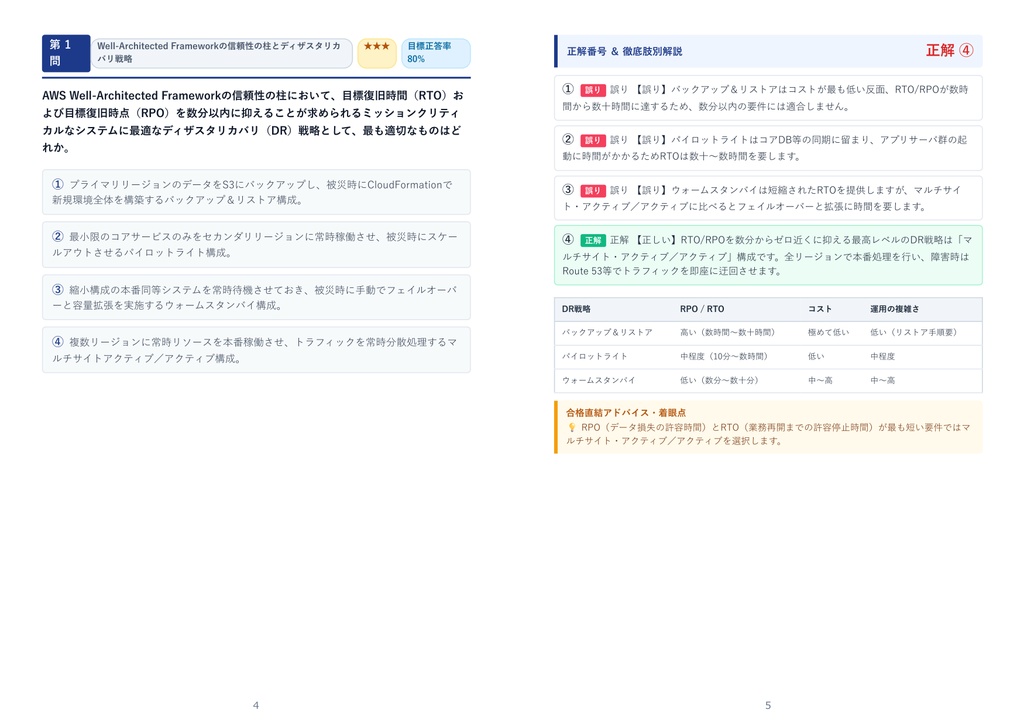Click the 中程度(10分〜数時間) table cell
The height and width of the screenshot is (727, 1024).
pos(724,357)
